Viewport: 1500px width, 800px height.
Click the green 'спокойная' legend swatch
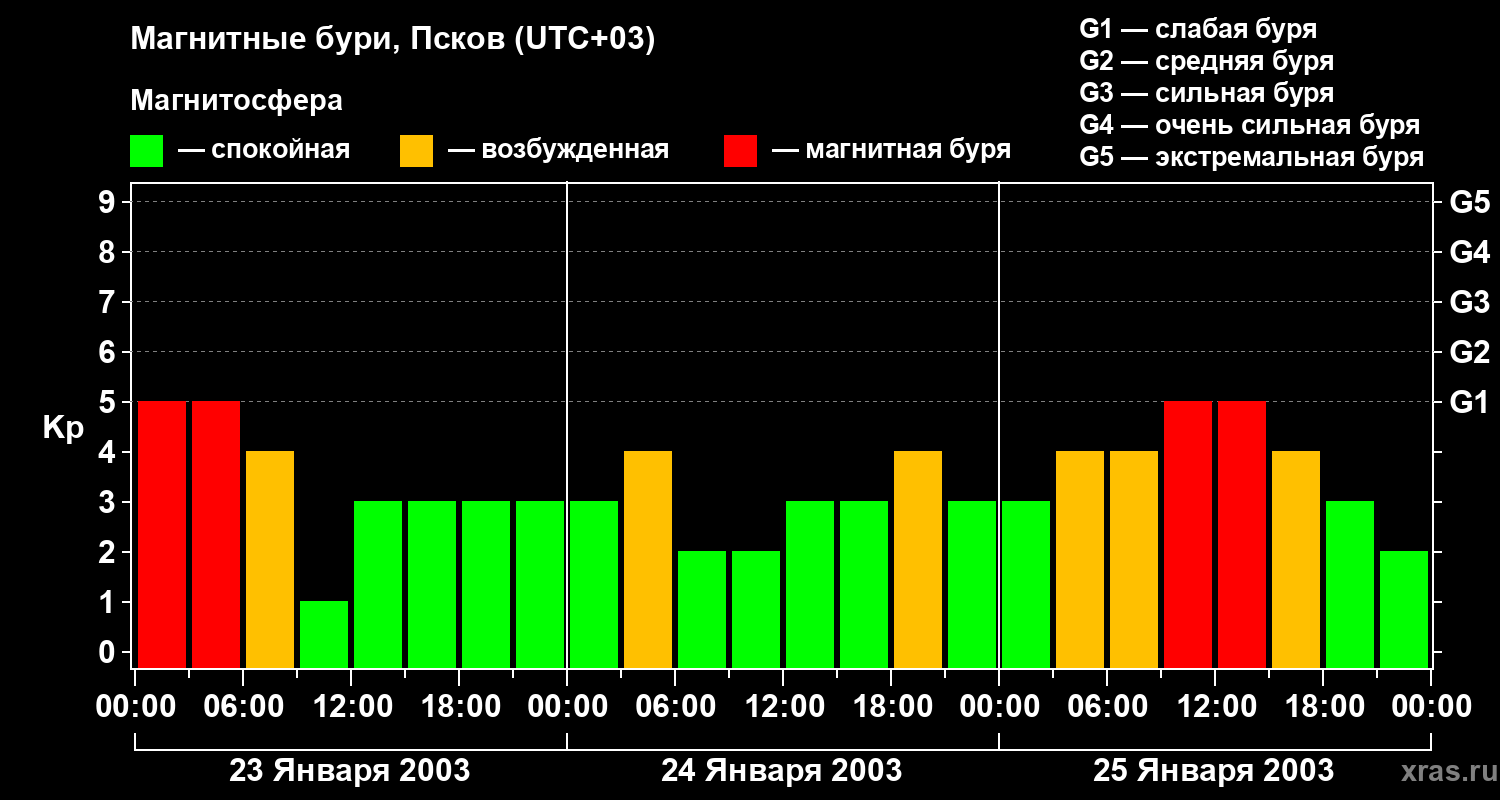(146, 150)
